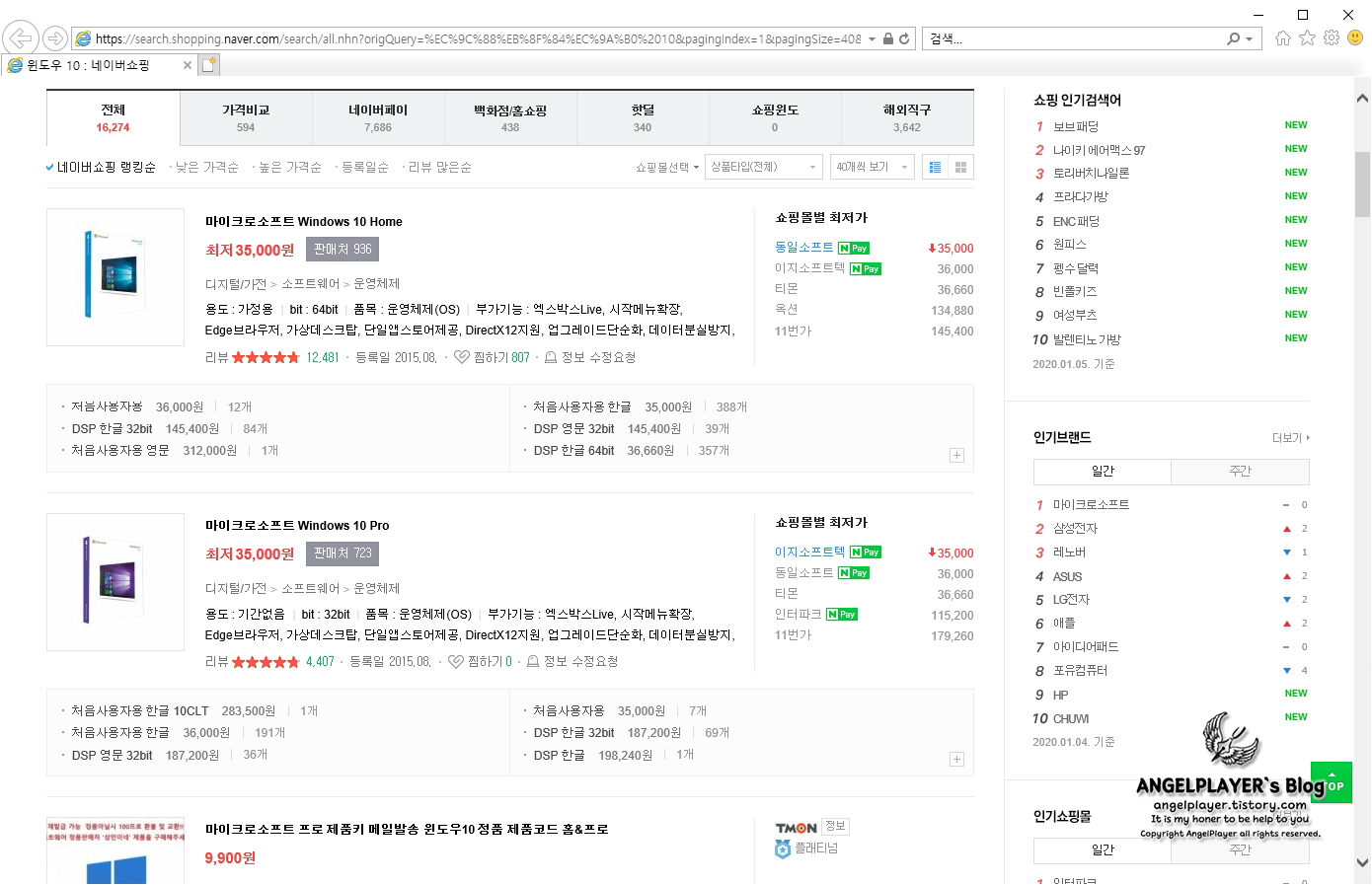1372x885 pixels.
Task: Open 쇼핑몰선택 dropdown
Action: pos(667,167)
